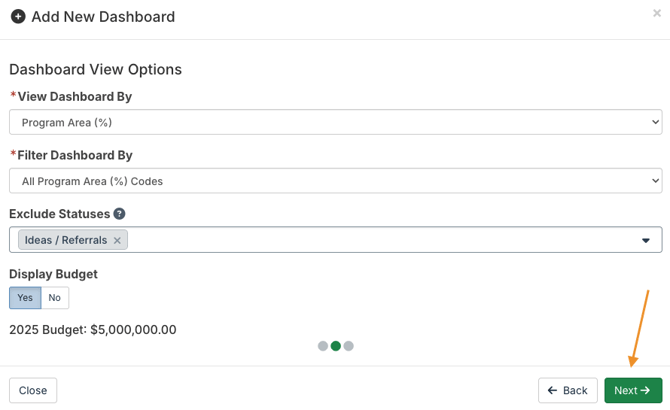Click the Next button
670x410 pixels.
pos(632,390)
